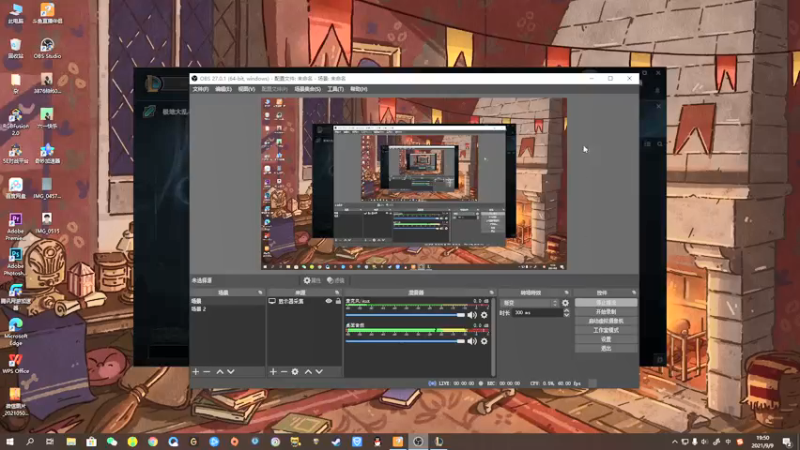Image resolution: width=800 pixels, height=450 pixels.
Task: Undock the sources panel via pop-out icon
Action: click(x=337, y=293)
